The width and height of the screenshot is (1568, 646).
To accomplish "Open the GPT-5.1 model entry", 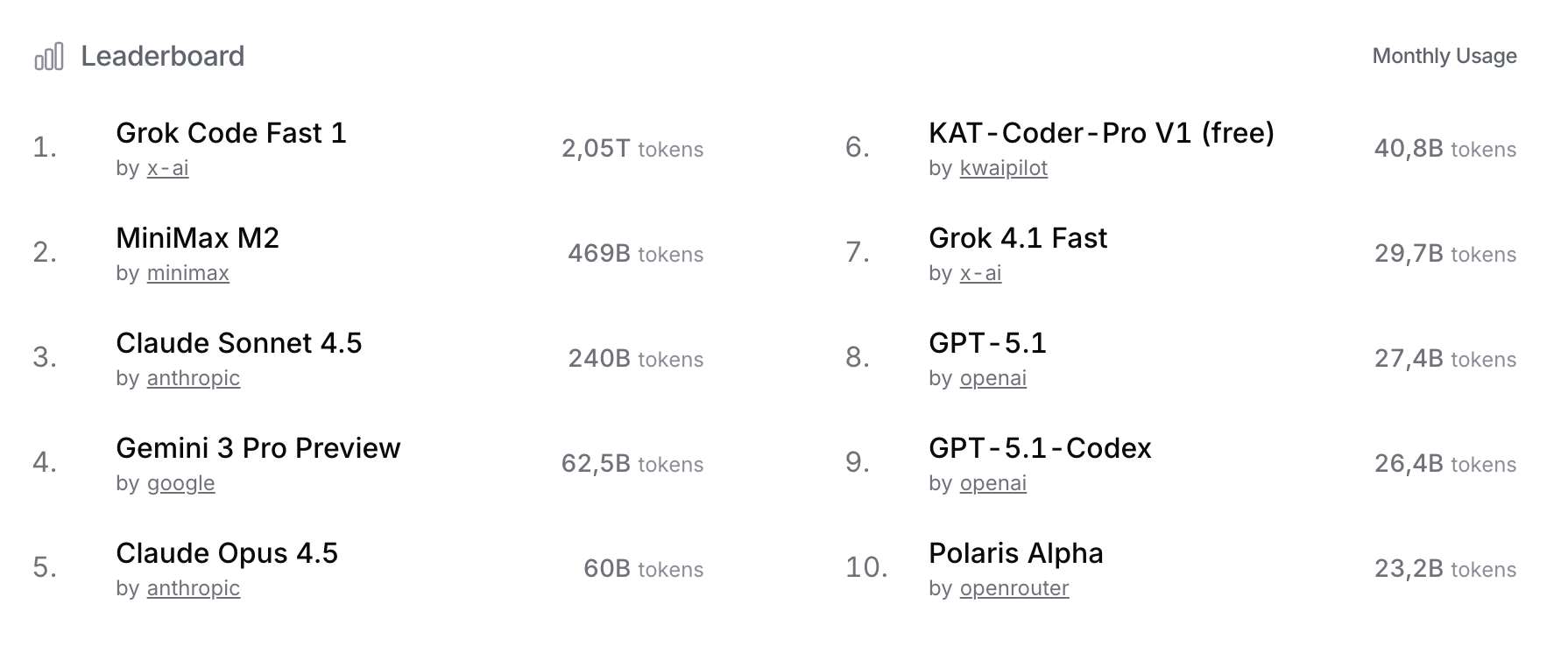I will [987, 343].
